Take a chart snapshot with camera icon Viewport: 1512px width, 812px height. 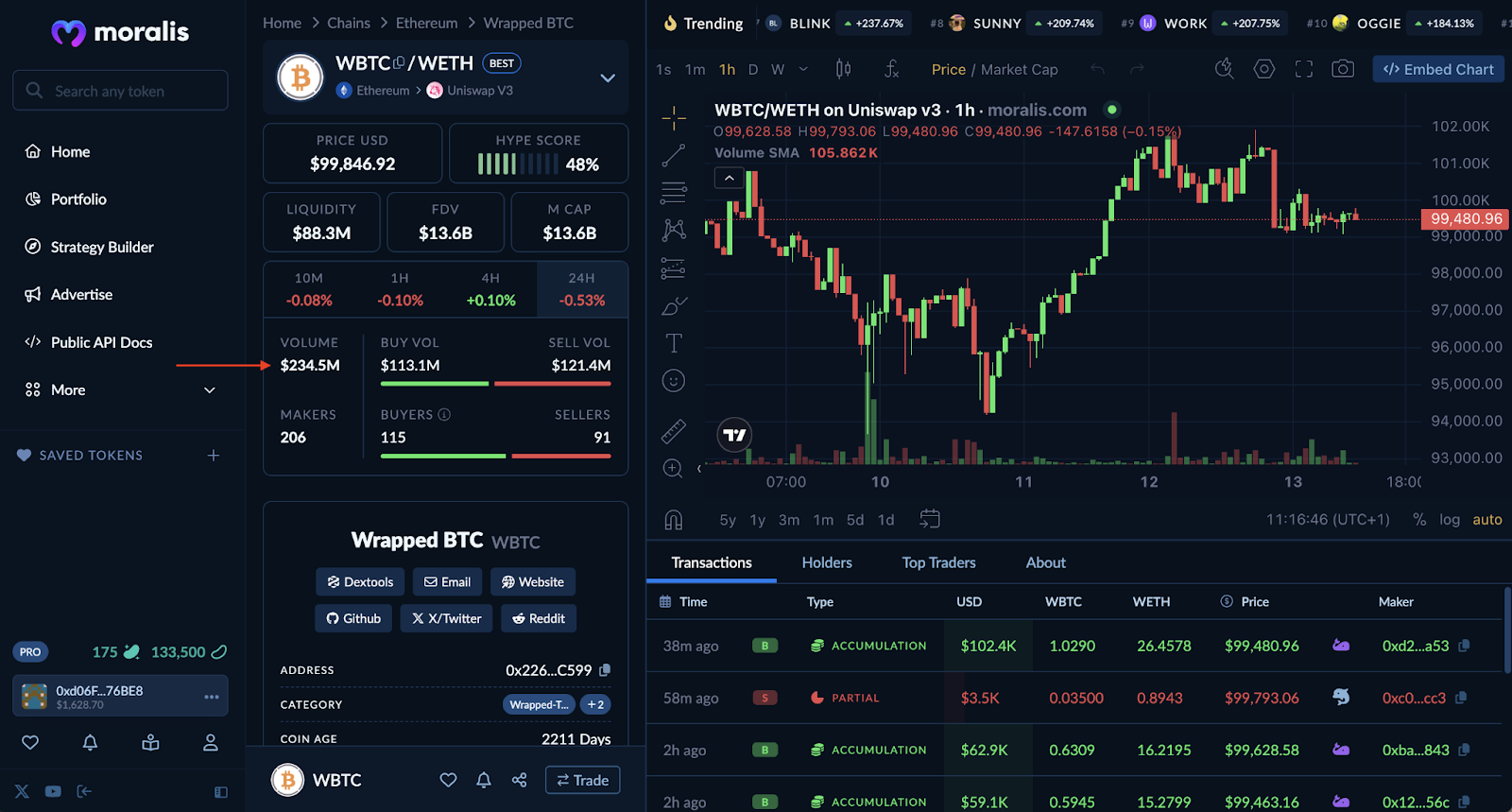[1343, 69]
